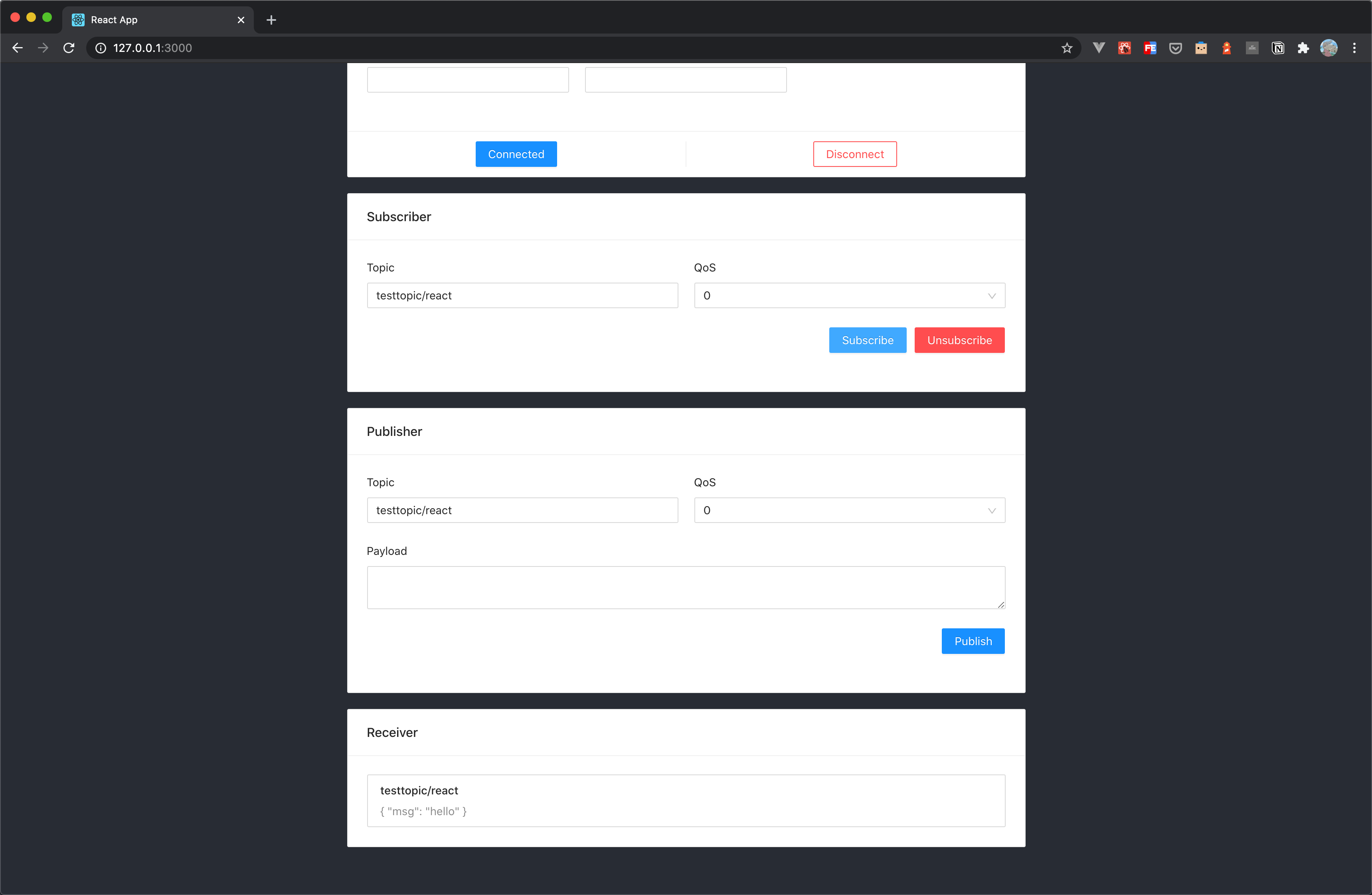Click the browser extensions puzzle icon
Image resolution: width=1372 pixels, height=895 pixels.
[x=1304, y=47]
